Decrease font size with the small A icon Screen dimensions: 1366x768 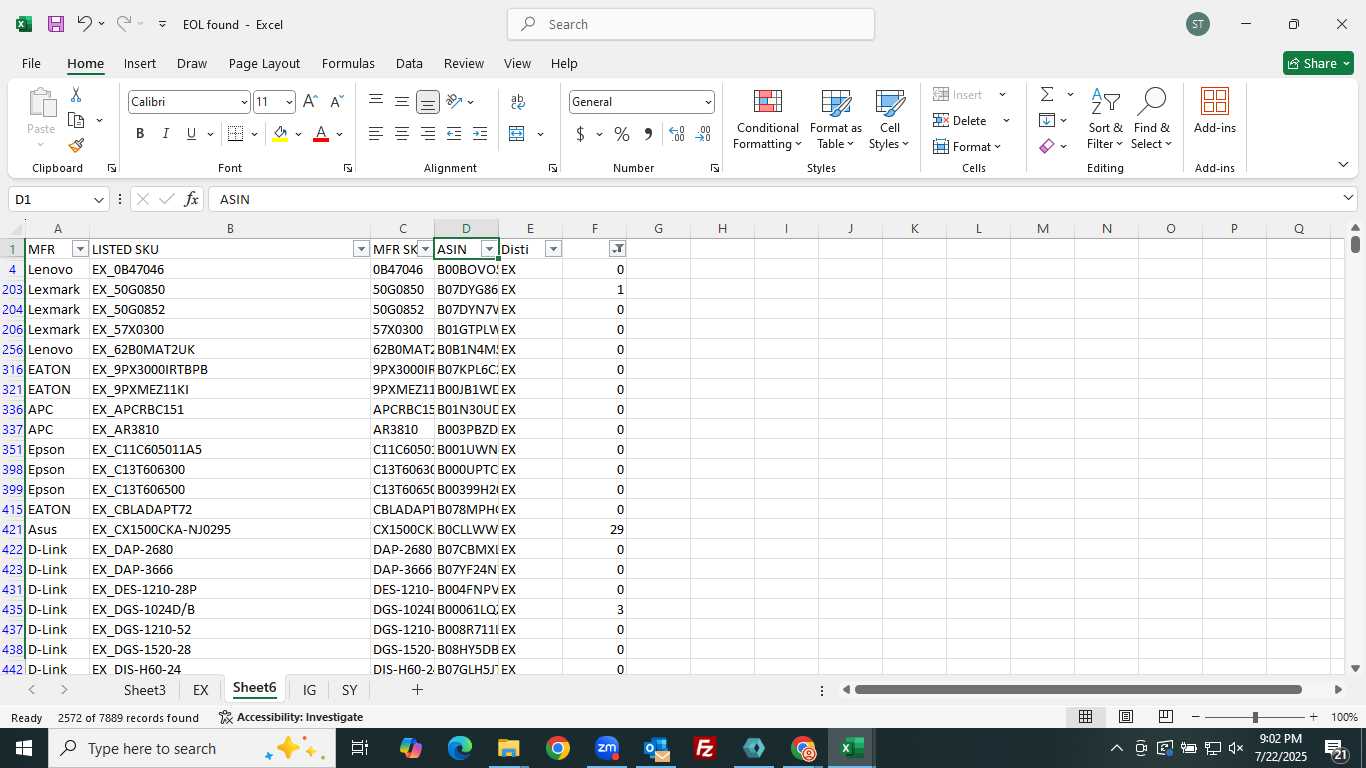click(336, 102)
